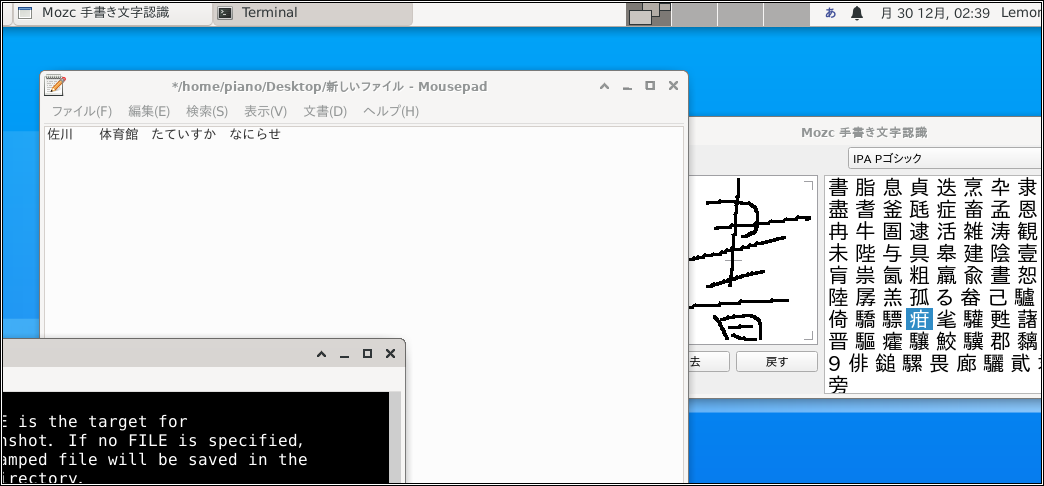Viewport: 1044px width, 486px height.
Task: Click the word 佐川 in Mousepad
Action: (x=61, y=134)
